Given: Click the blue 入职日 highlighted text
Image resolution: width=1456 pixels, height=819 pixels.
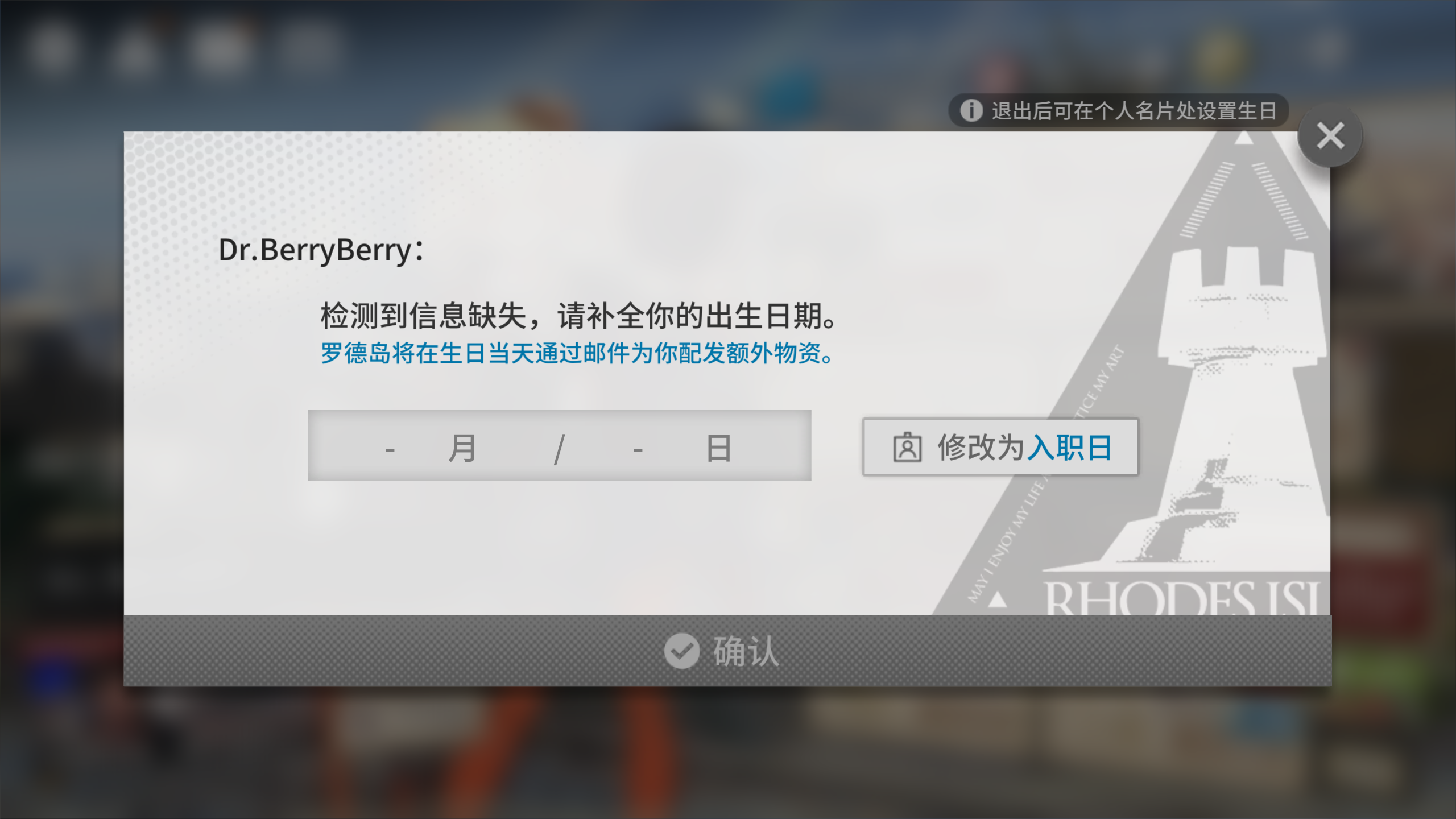Looking at the screenshot, I should click(1070, 447).
